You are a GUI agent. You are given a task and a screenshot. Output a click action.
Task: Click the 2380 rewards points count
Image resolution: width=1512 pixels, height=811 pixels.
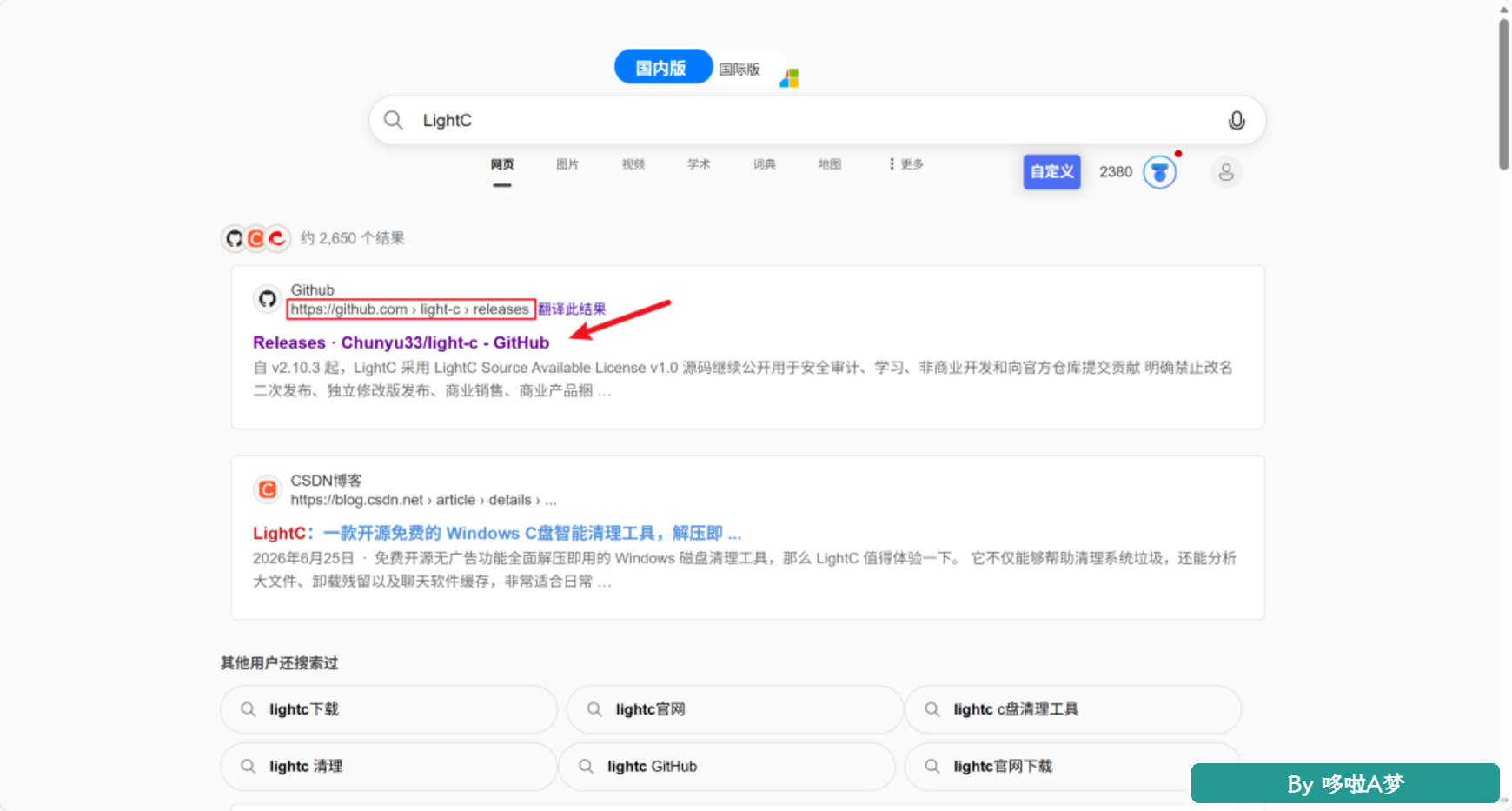click(1116, 172)
